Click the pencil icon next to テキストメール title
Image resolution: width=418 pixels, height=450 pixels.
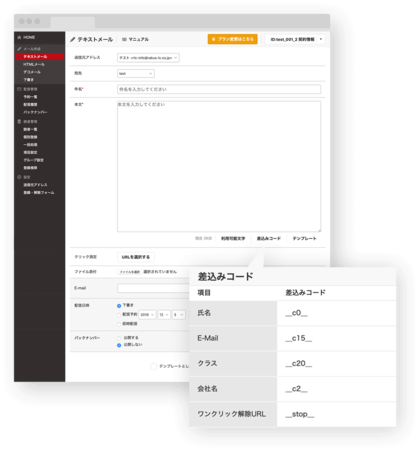point(73,39)
